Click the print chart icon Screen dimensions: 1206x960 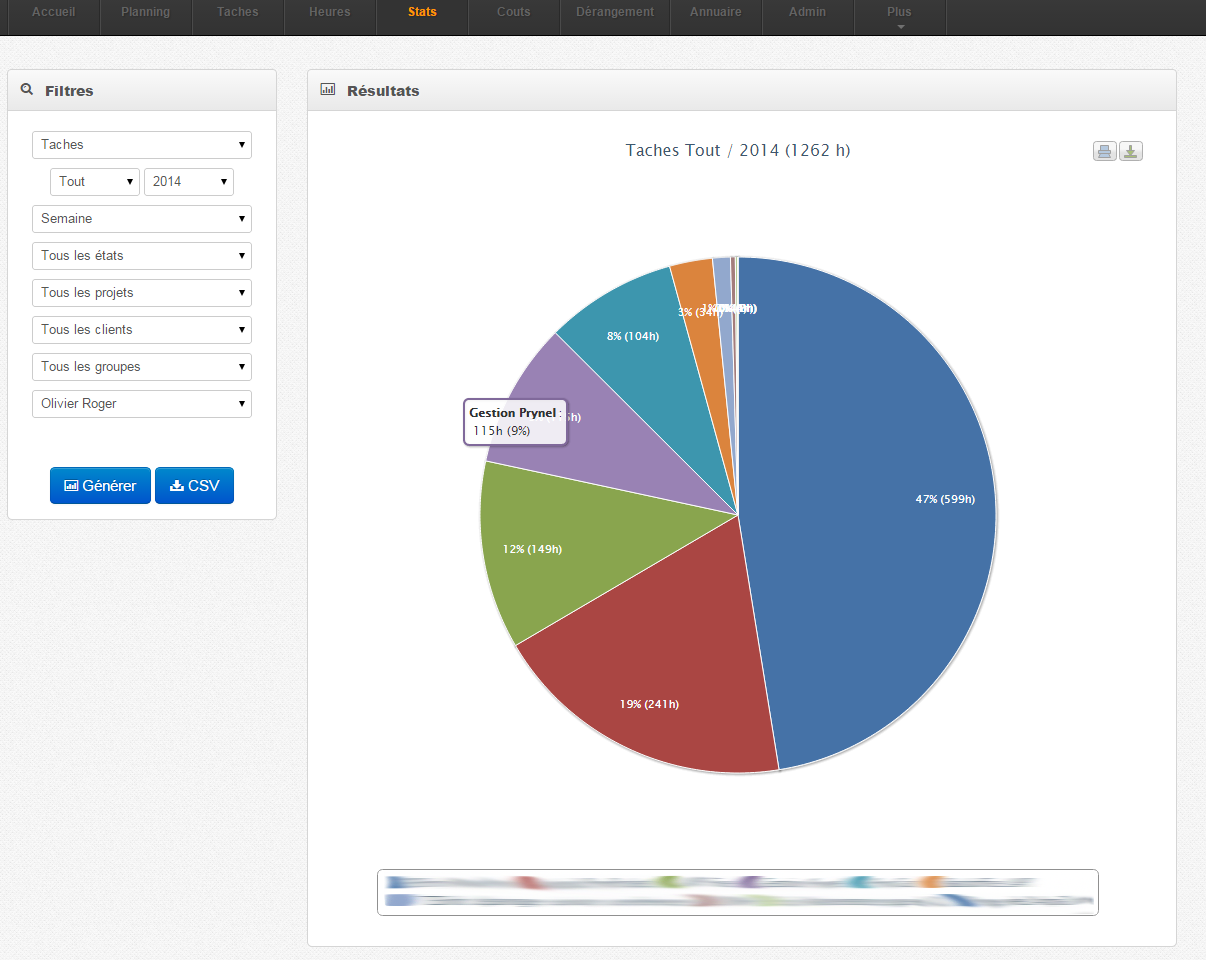click(1104, 152)
